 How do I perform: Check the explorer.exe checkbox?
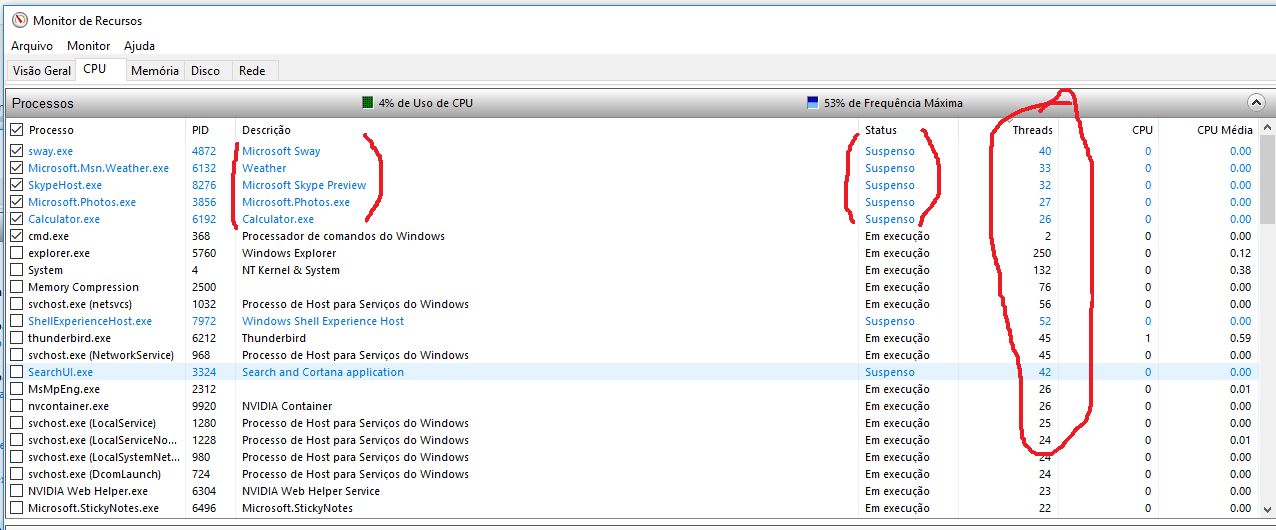click(17, 253)
